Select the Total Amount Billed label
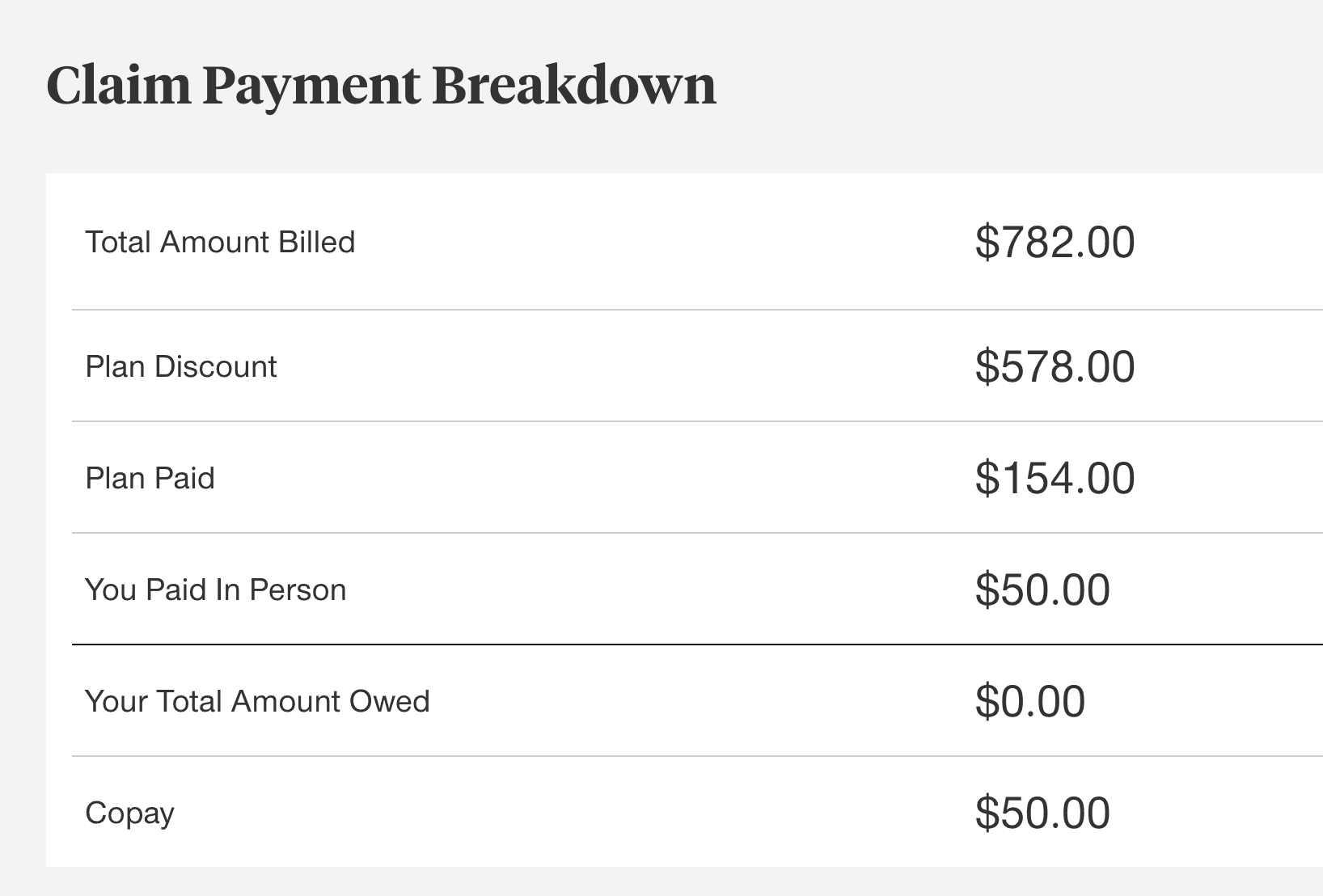Image resolution: width=1323 pixels, height=896 pixels. tap(220, 243)
